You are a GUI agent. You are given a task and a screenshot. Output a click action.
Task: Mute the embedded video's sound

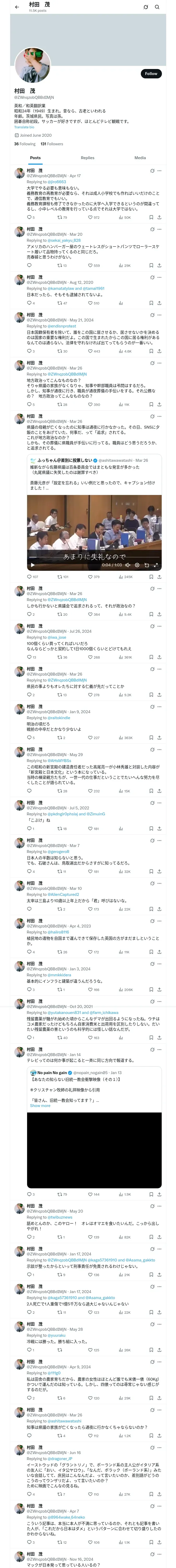tap(128, 565)
